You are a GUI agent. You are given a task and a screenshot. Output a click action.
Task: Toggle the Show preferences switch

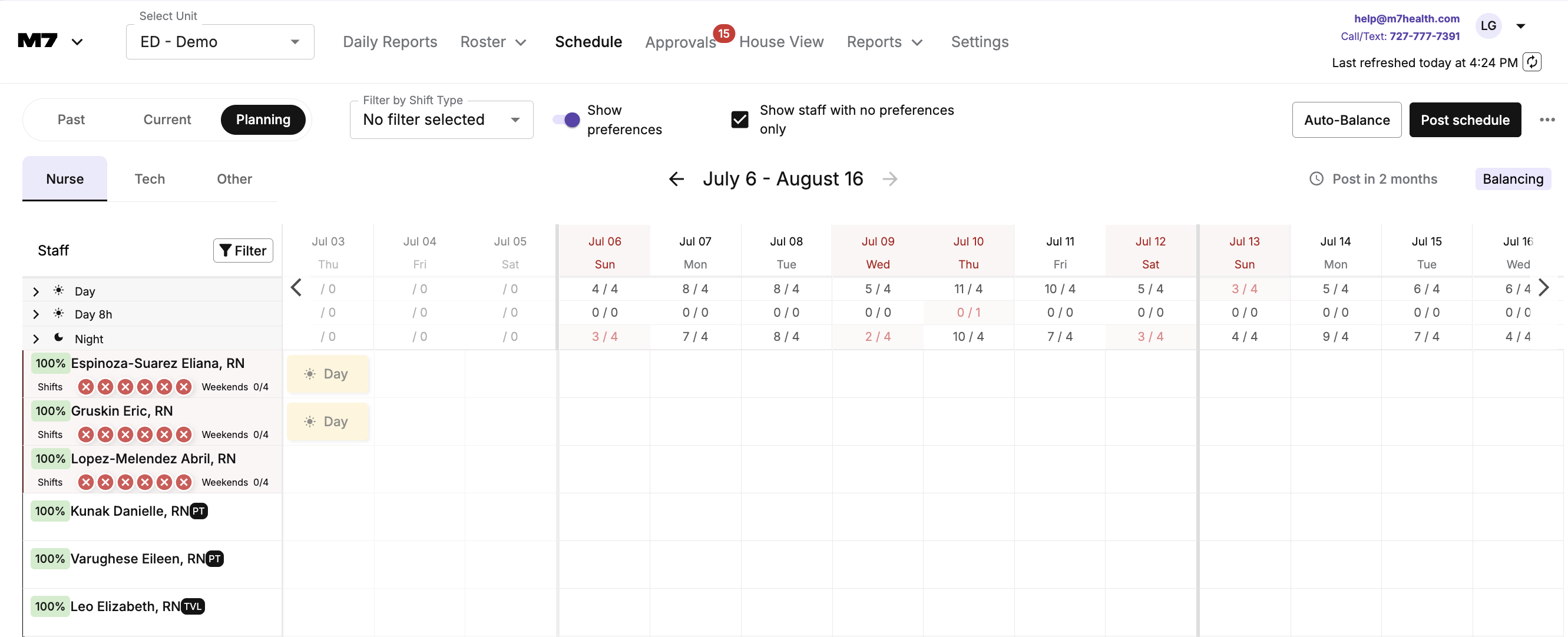click(566, 120)
